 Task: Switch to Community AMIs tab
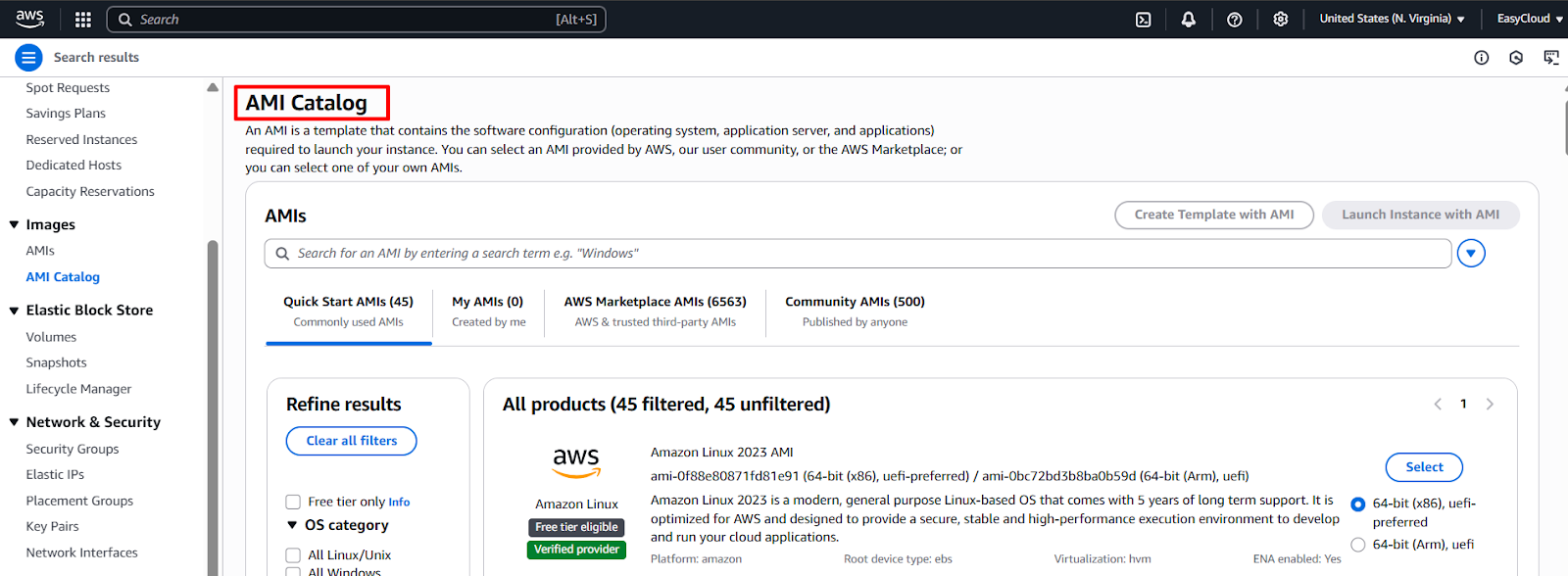coord(855,312)
